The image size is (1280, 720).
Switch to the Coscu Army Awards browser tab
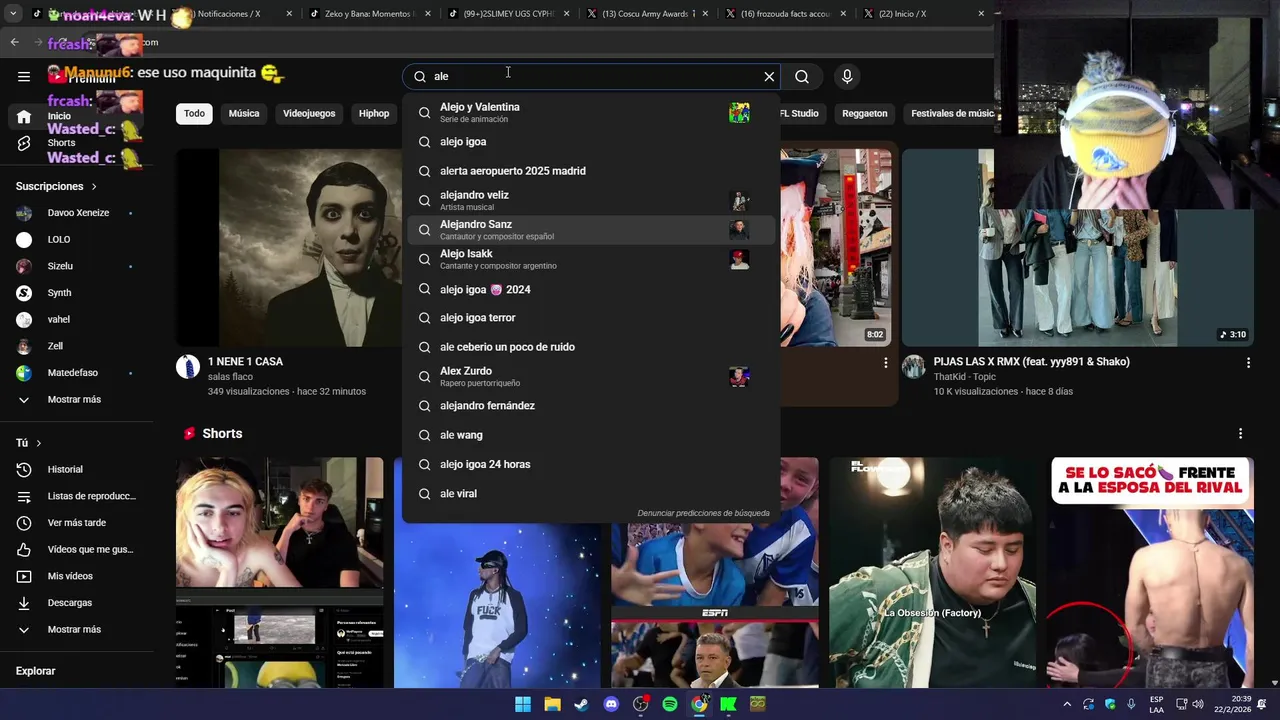point(647,14)
